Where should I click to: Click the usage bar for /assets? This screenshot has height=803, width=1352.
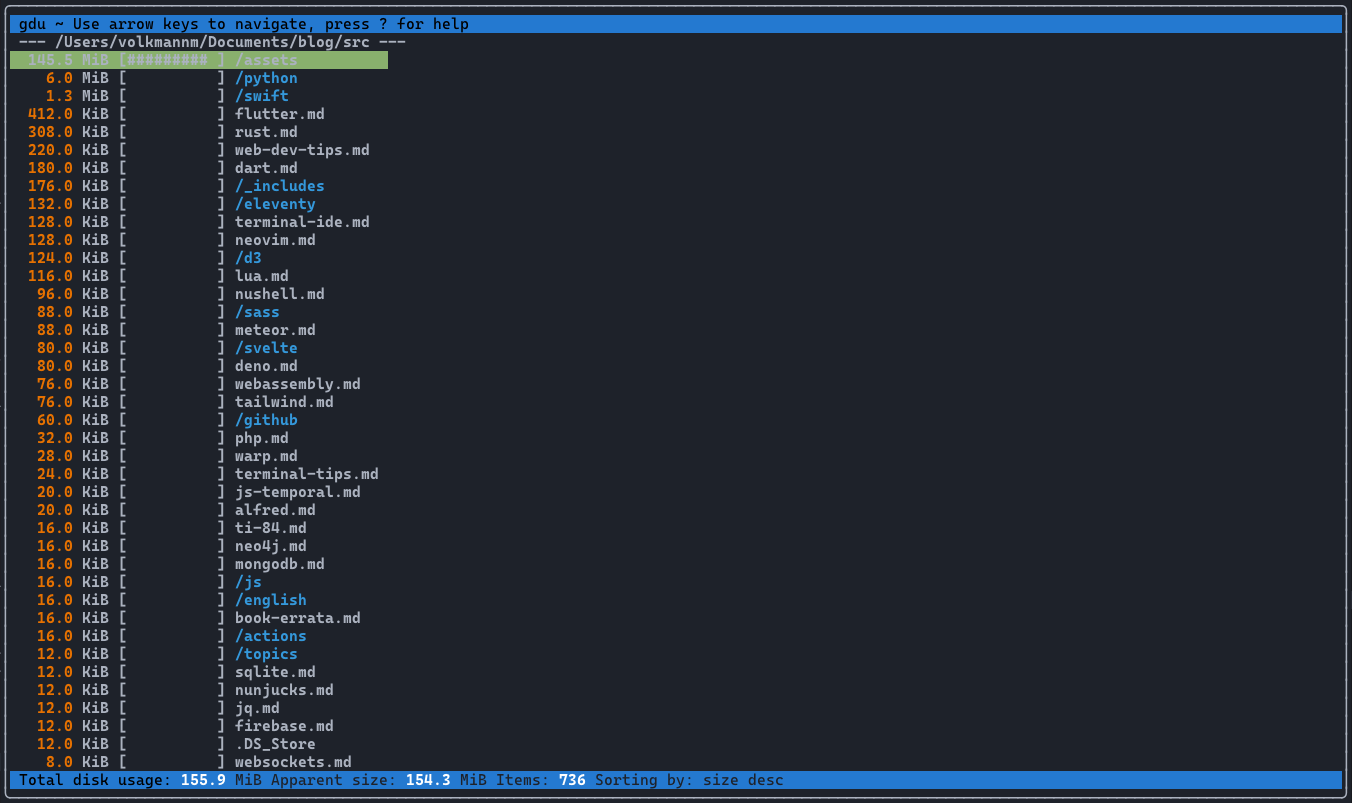click(x=172, y=60)
